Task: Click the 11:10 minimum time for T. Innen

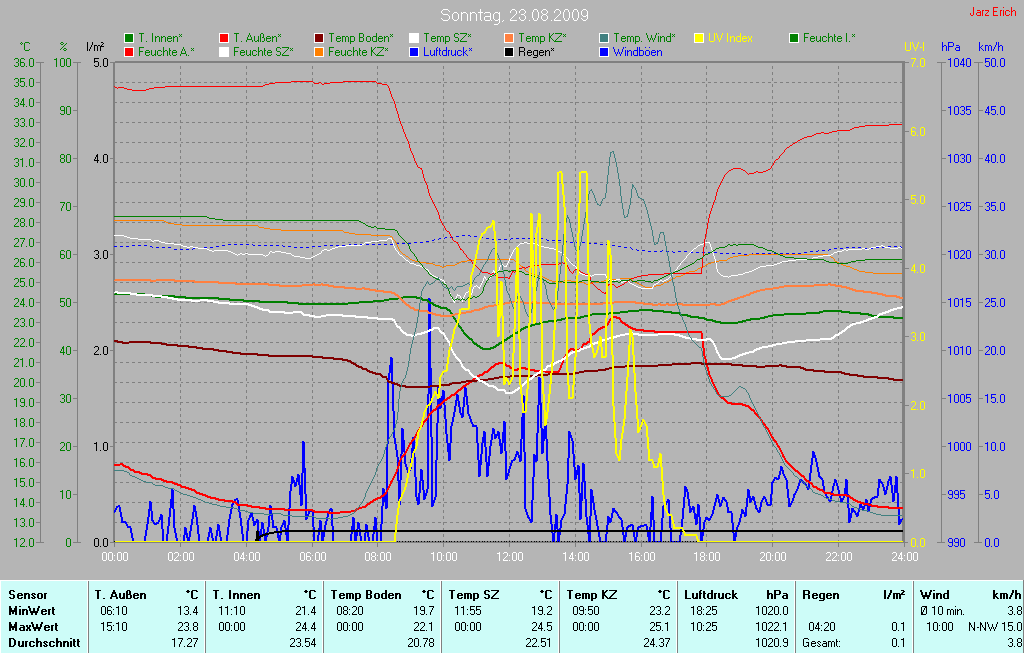Action: (x=232, y=611)
